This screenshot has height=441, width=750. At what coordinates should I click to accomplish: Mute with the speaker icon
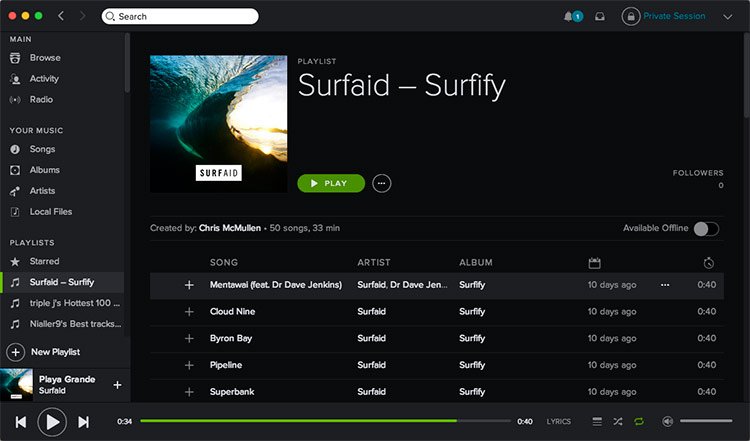(667, 422)
